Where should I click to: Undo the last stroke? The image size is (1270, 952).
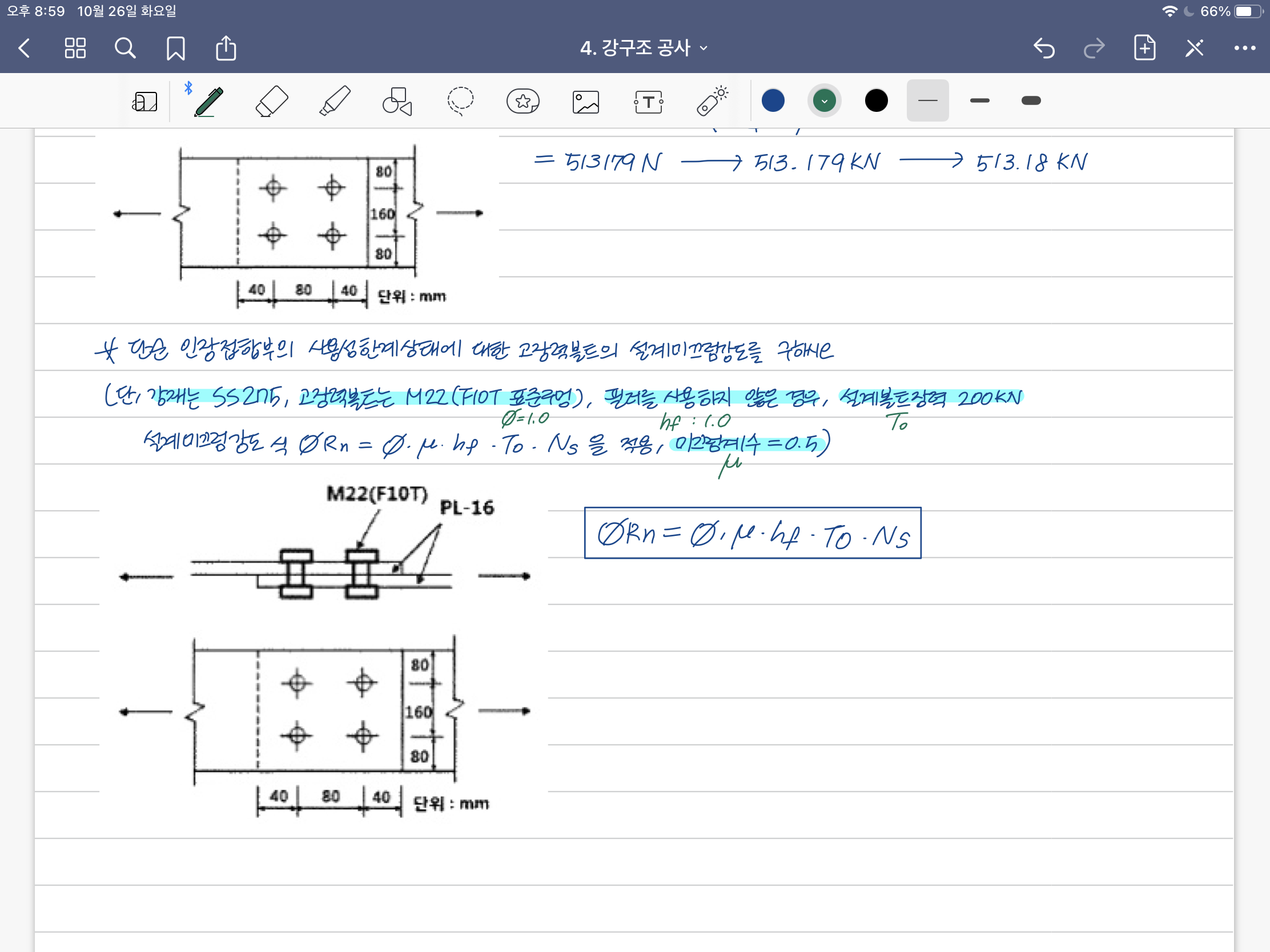coord(1044,48)
